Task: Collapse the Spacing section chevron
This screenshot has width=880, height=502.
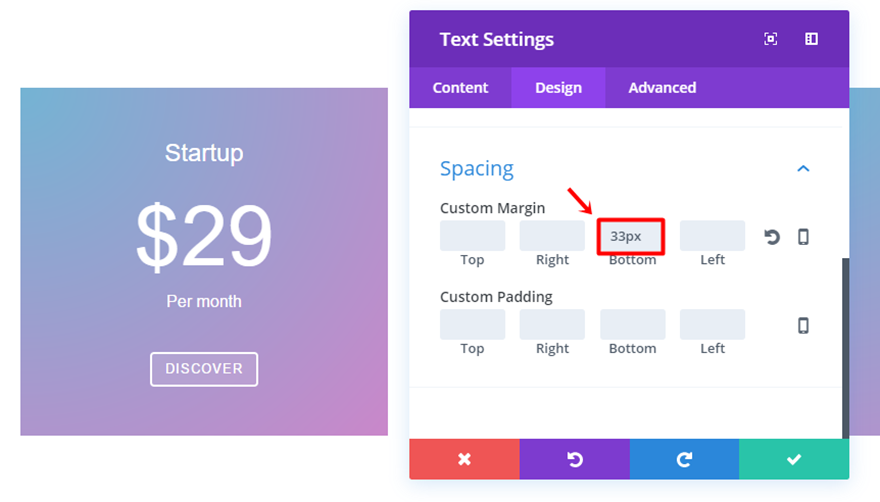Action: click(803, 169)
